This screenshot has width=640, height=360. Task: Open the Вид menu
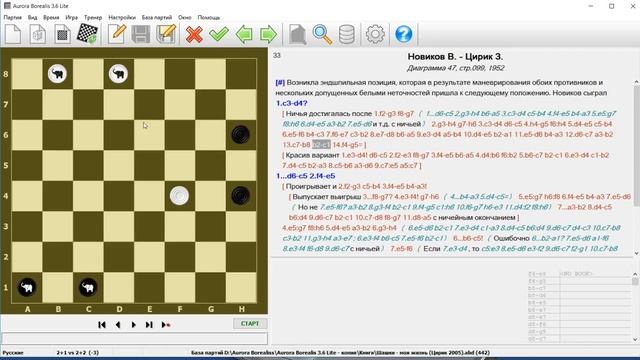[32, 18]
